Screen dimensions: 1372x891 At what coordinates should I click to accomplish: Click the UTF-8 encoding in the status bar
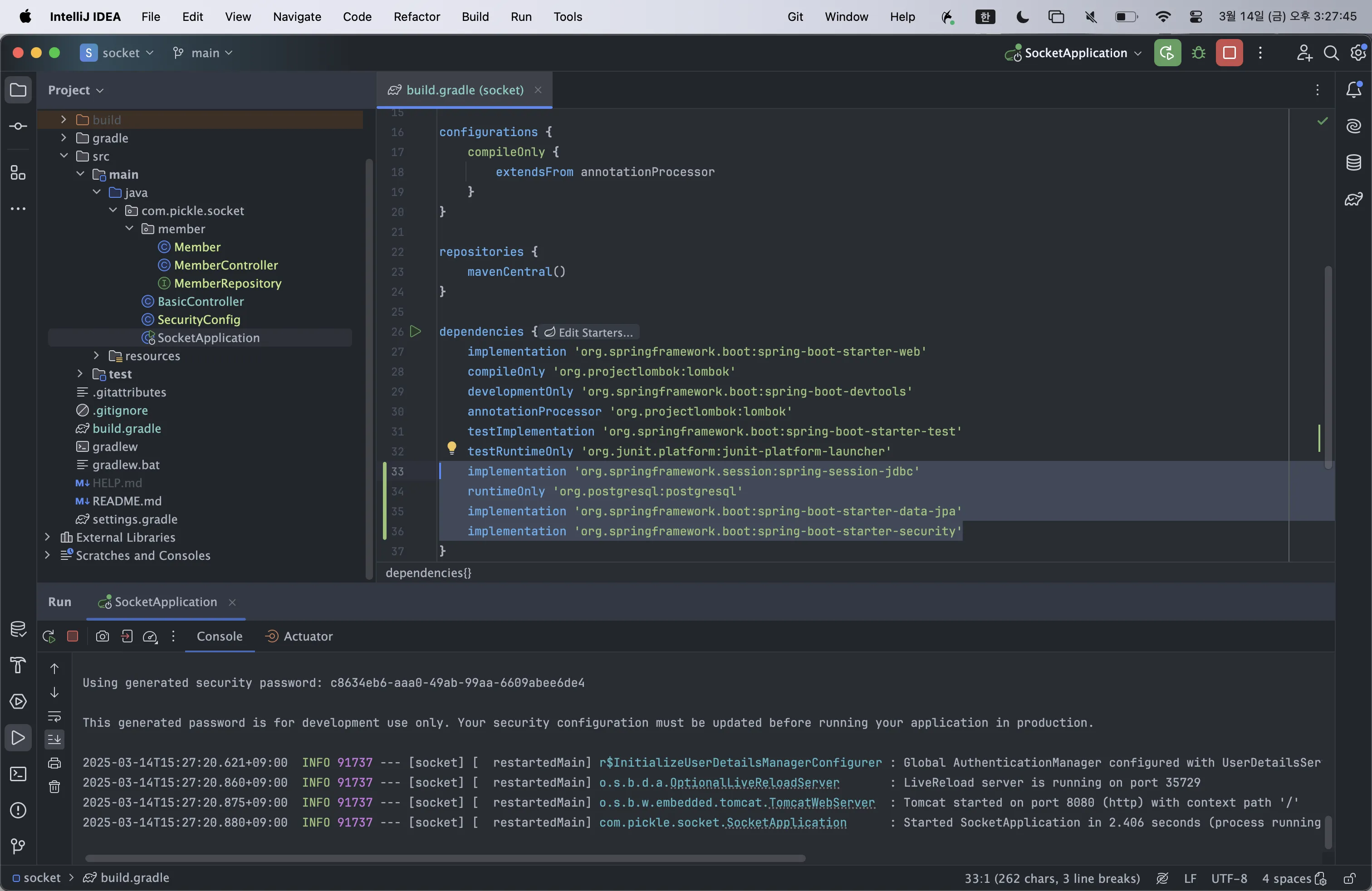pos(1229,878)
